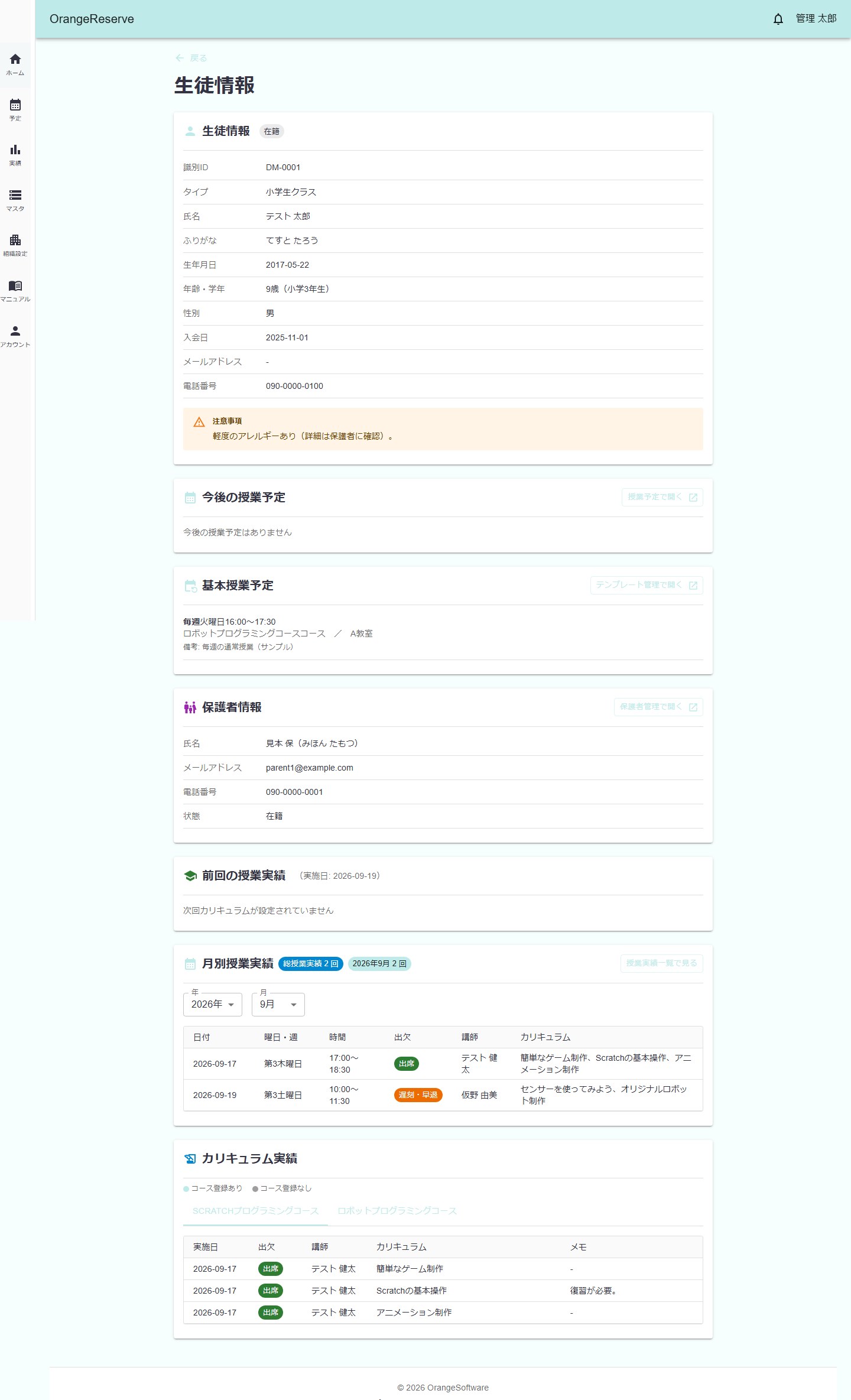The image size is (851, 1400).
Task: Click the 在籍 status chip beside 生徒情報
Action: pos(272,132)
